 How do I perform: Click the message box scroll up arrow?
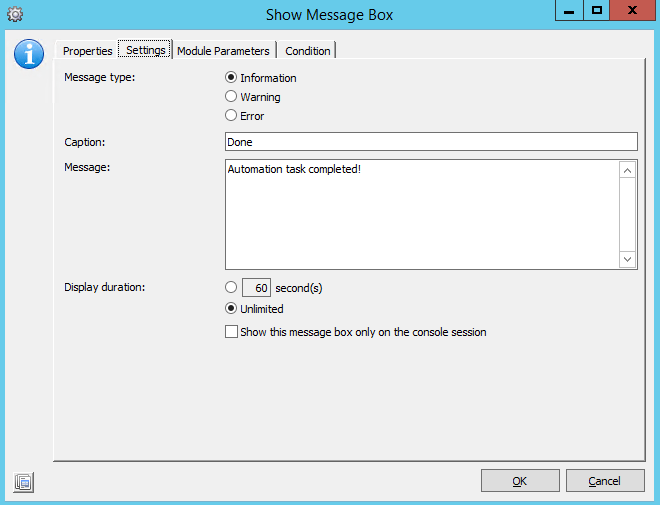[x=628, y=171]
